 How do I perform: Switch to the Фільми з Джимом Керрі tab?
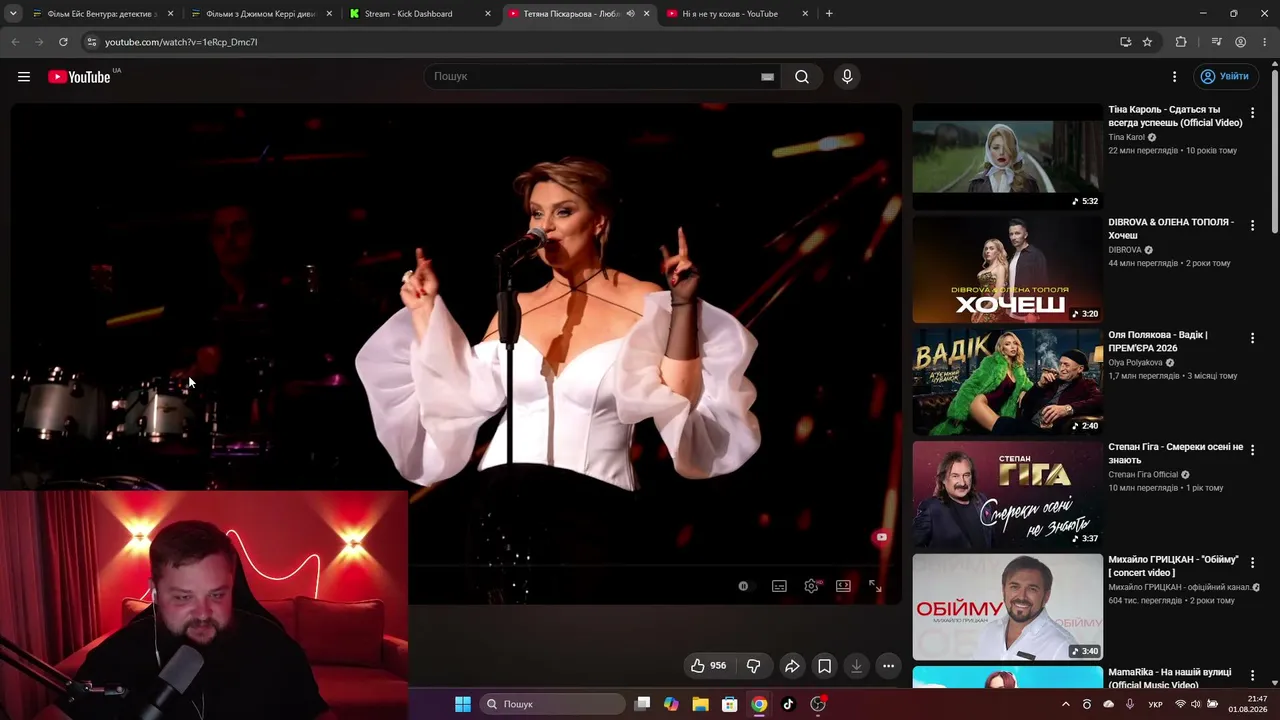[260, 14]
